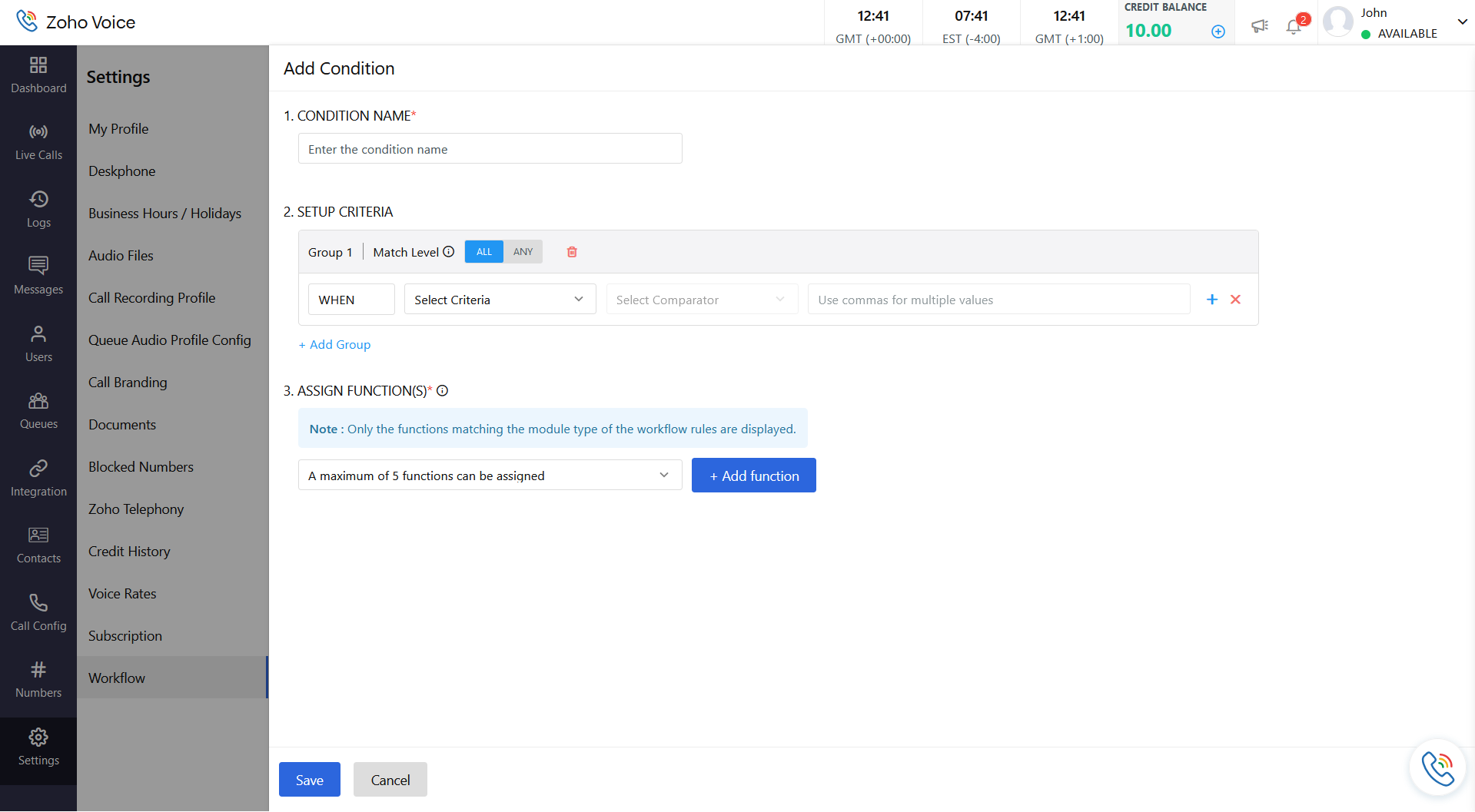Go to Numbers in the sidebar

point(38,679)
